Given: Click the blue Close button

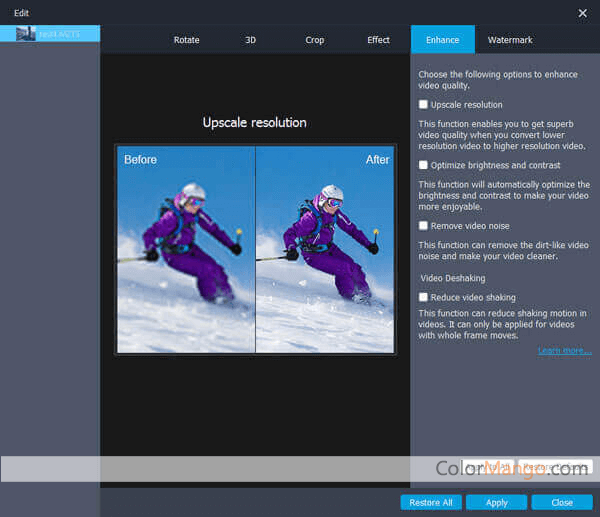Looking at the screenshot, I should pyautogui.click(x=561, y=502).
